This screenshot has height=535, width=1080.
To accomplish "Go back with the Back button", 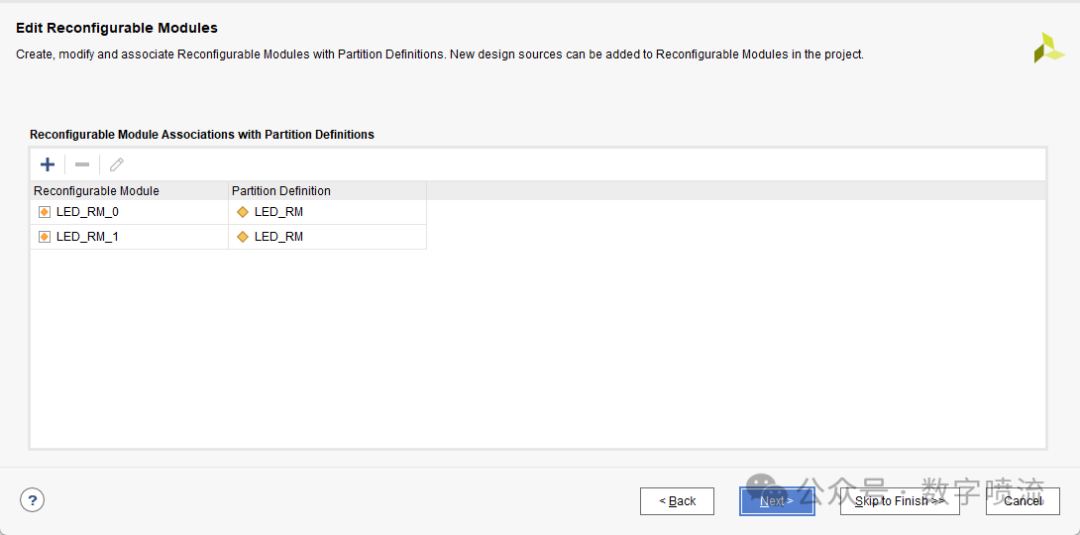I will tap(677, 501).
